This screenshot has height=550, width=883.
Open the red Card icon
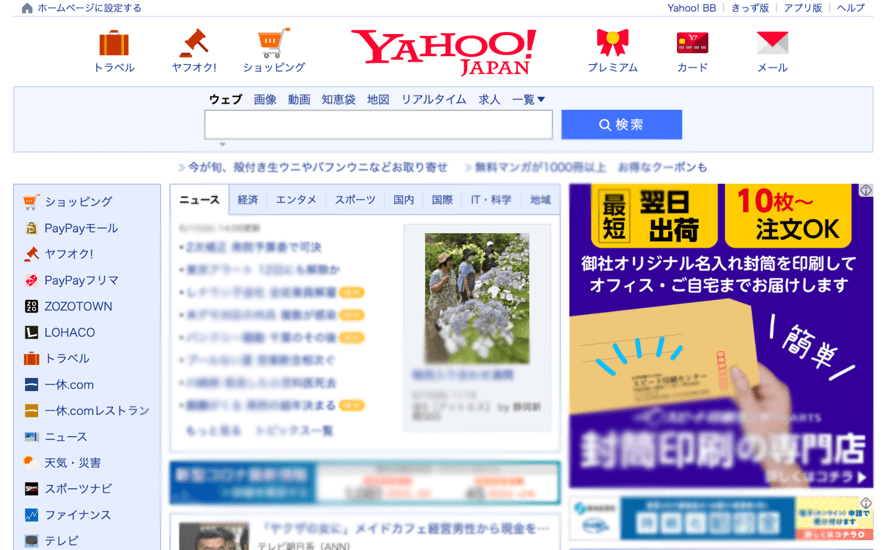point(692,43)
